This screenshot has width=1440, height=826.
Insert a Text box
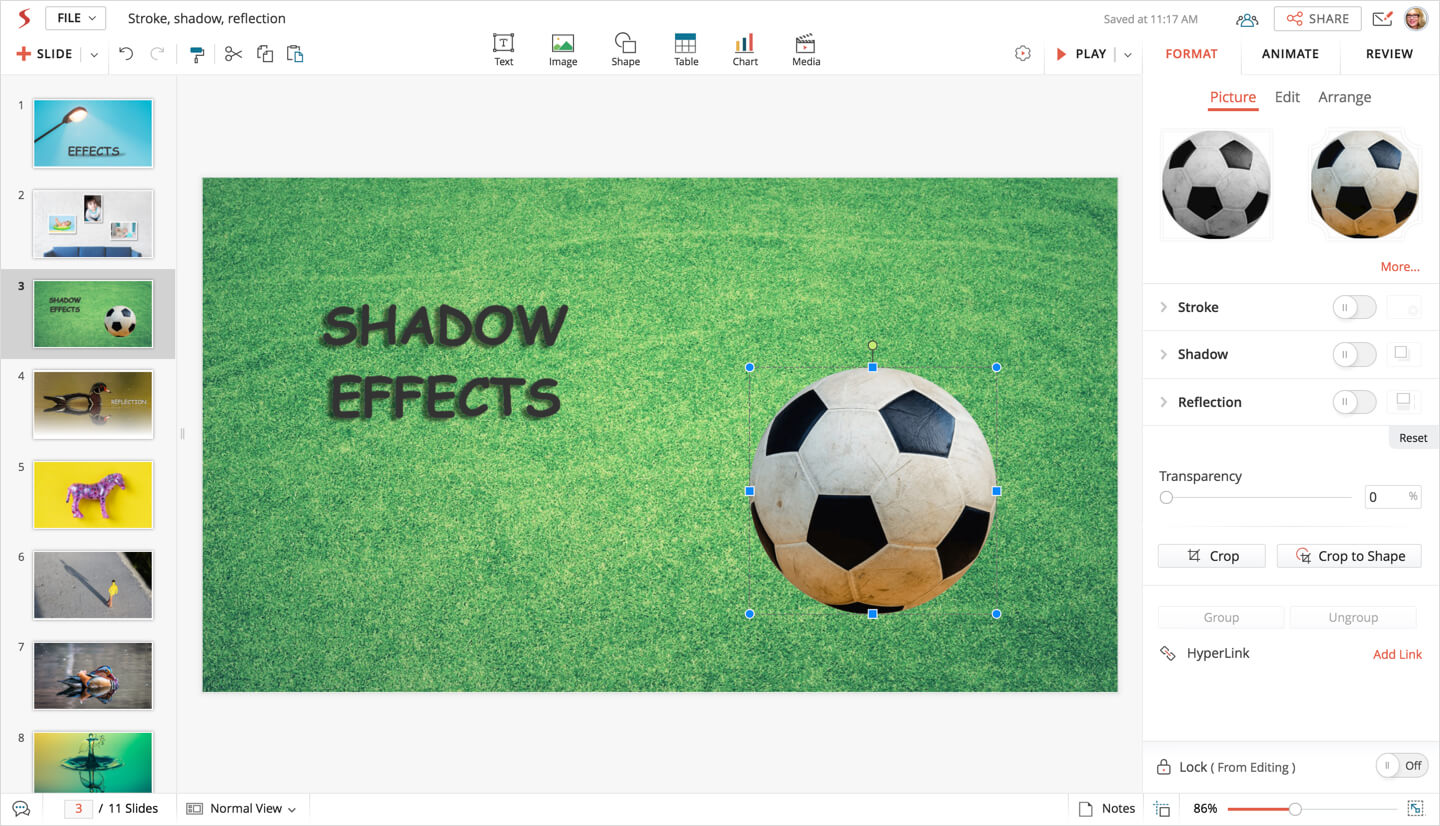point(503,50)
